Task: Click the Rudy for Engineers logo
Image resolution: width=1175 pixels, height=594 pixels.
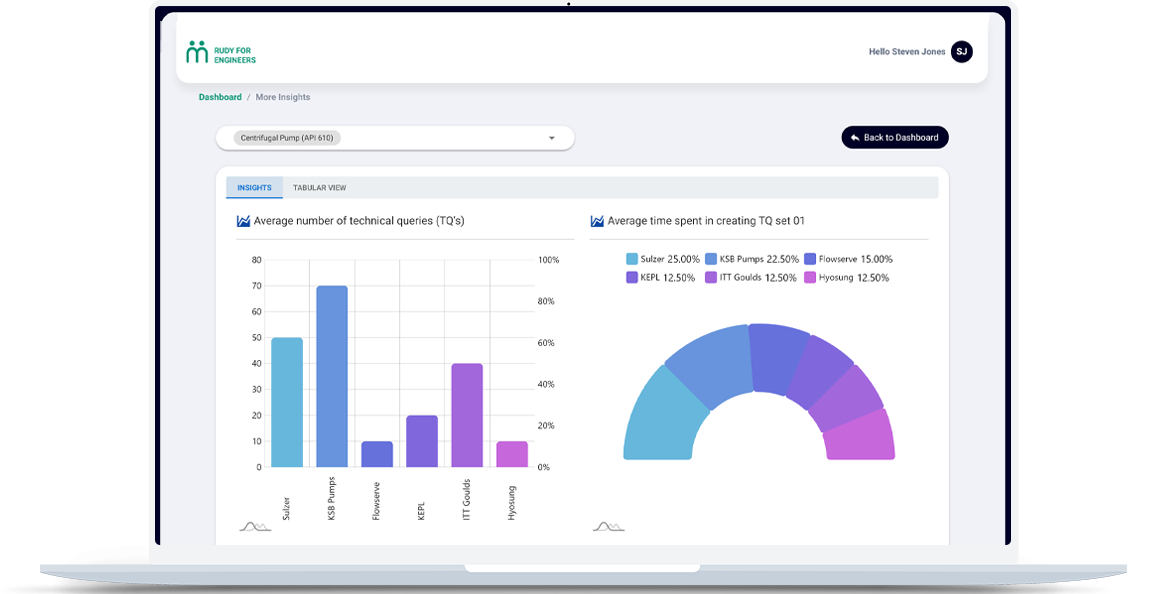Action: pyautogui.click(x=221, y=52)
